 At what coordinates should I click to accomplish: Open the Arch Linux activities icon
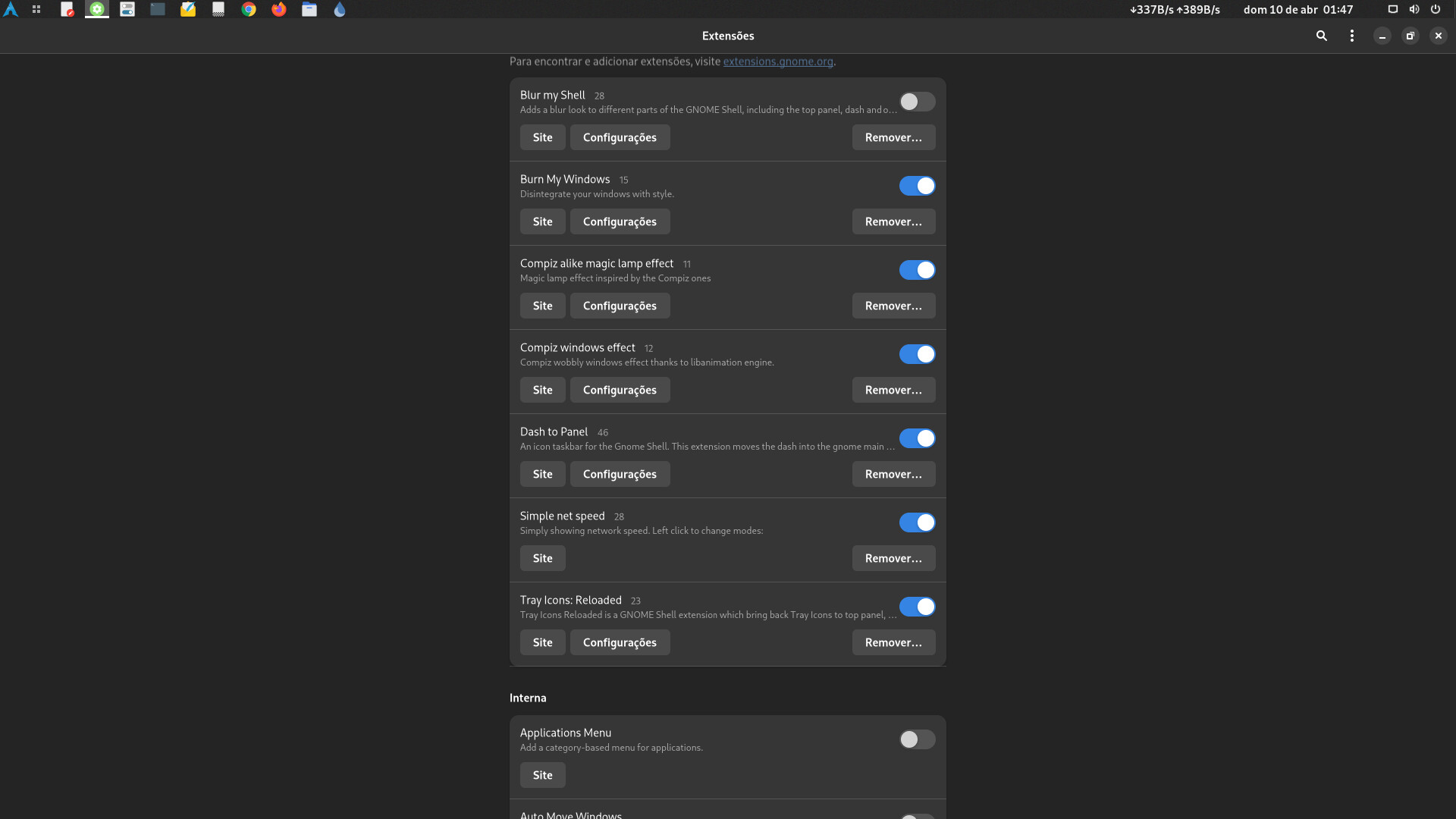tap(11, 10)
